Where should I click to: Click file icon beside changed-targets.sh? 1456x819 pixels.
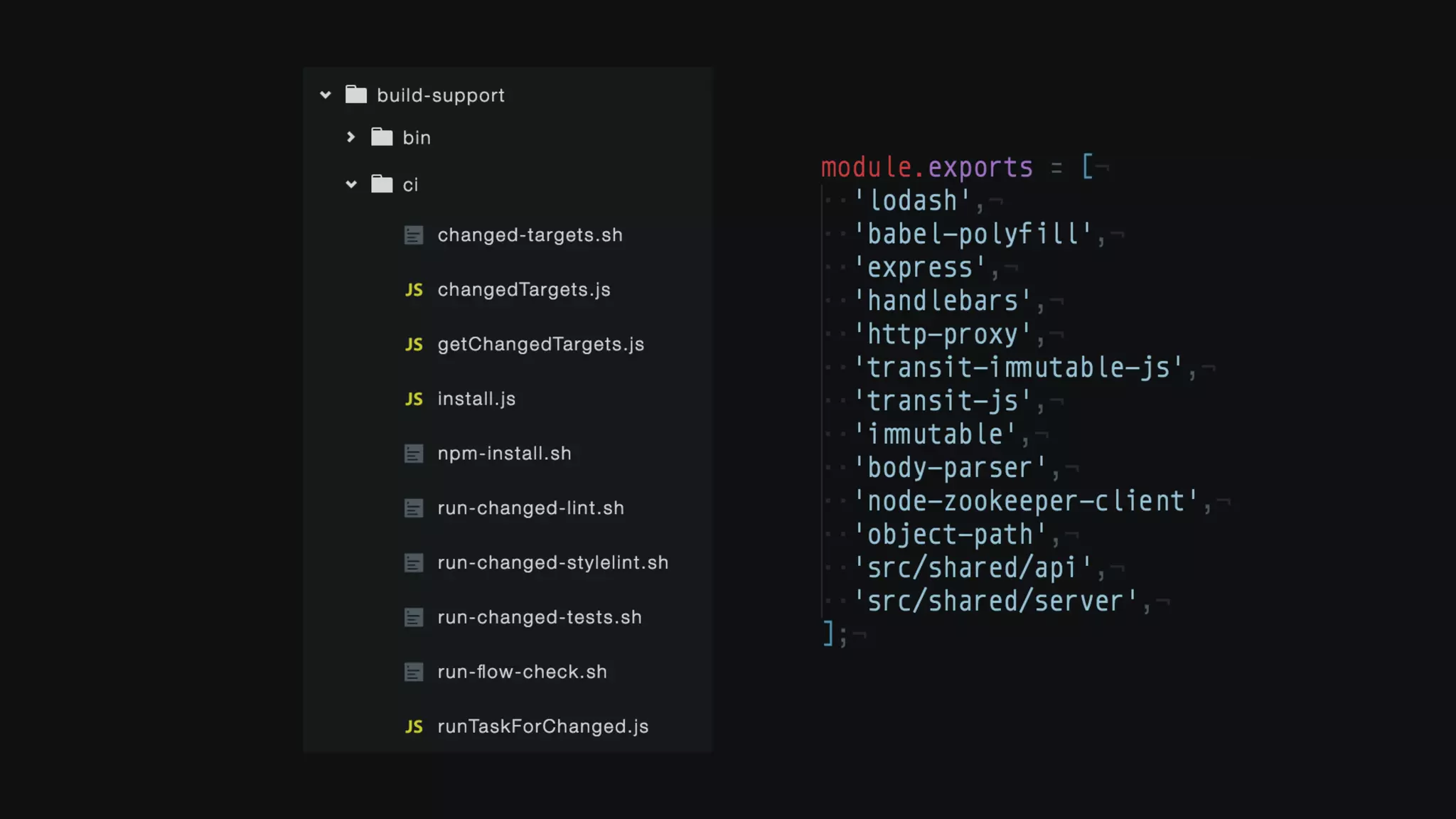pos(414,235)
